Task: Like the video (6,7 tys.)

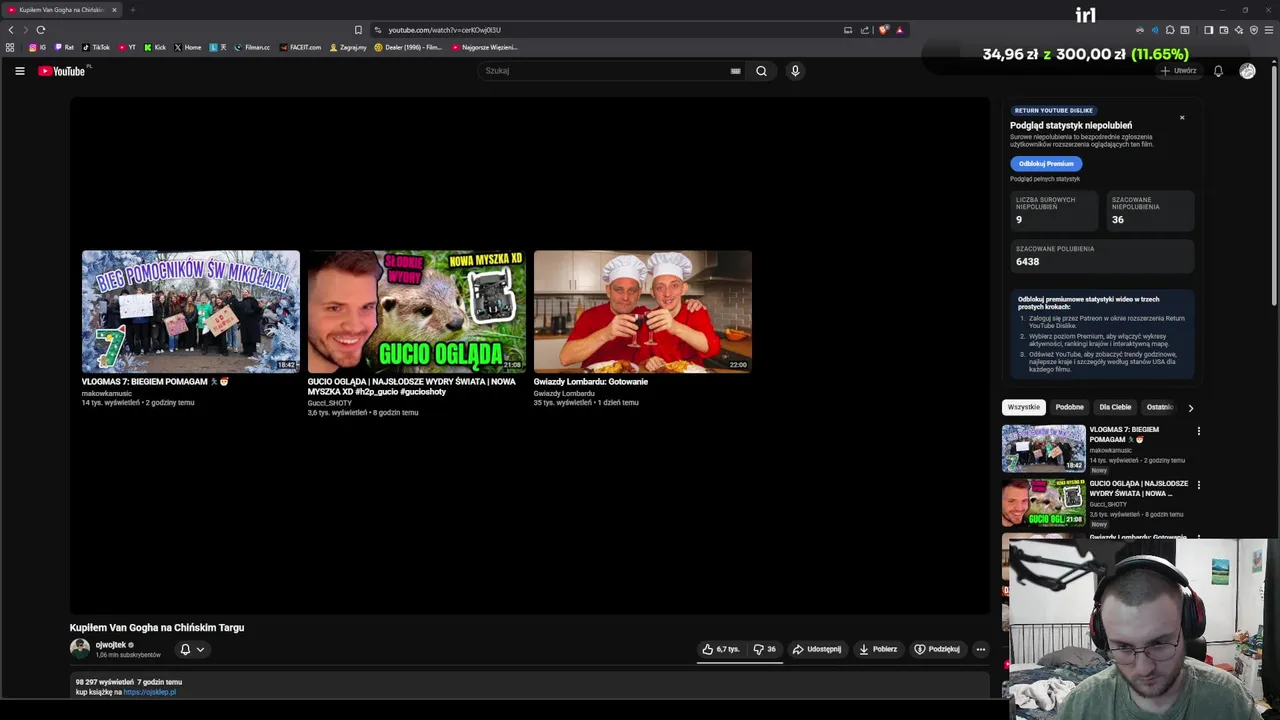Action: click(x=720, y=649)
